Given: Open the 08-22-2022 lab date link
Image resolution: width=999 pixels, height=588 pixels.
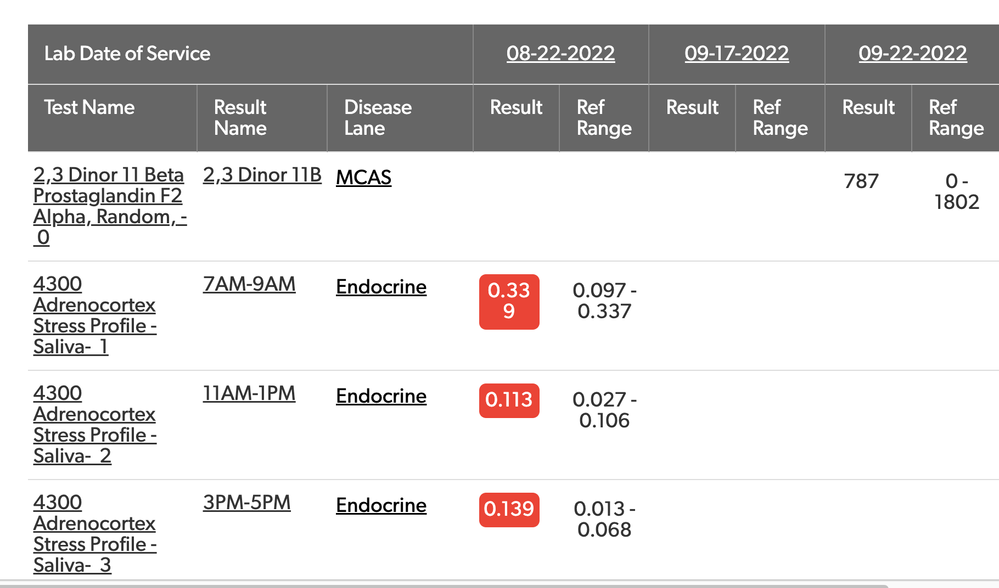Looking at the screenshot, I should [561, 54].
